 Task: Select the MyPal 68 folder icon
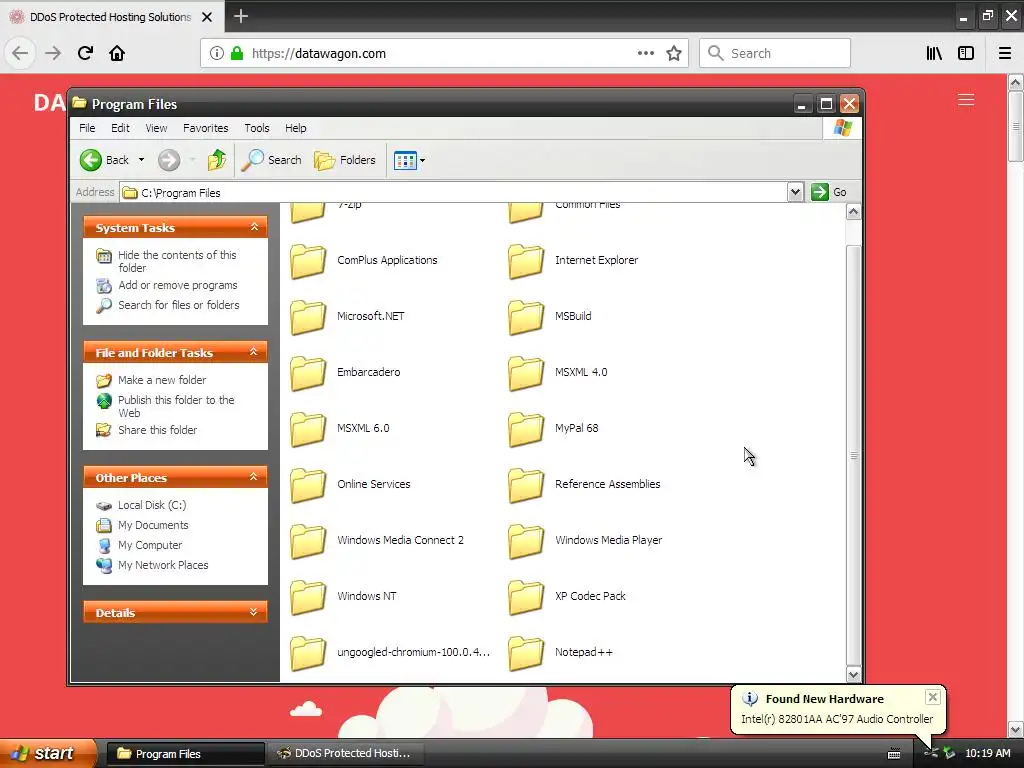point(526,430)
